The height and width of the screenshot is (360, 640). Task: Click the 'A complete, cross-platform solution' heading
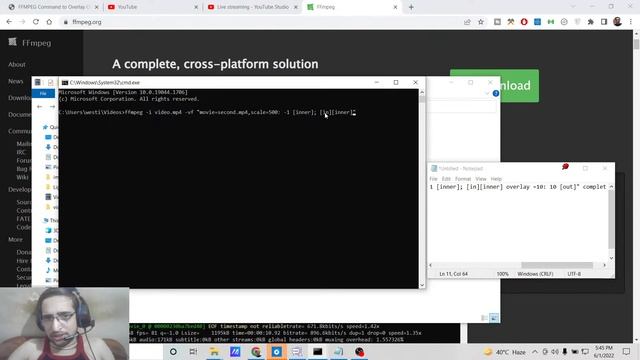tap(215, 64)
